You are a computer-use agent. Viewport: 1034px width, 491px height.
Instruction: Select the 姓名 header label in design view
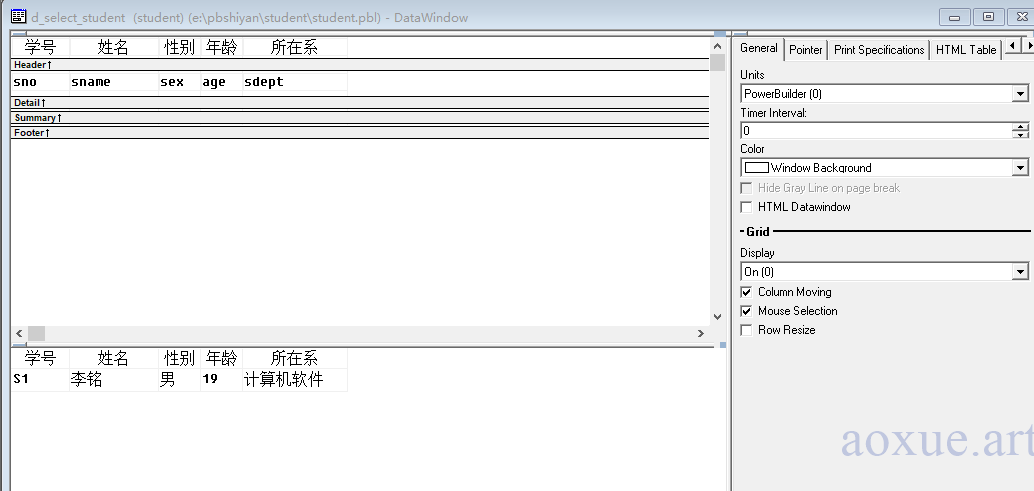(x=114, y=47)
